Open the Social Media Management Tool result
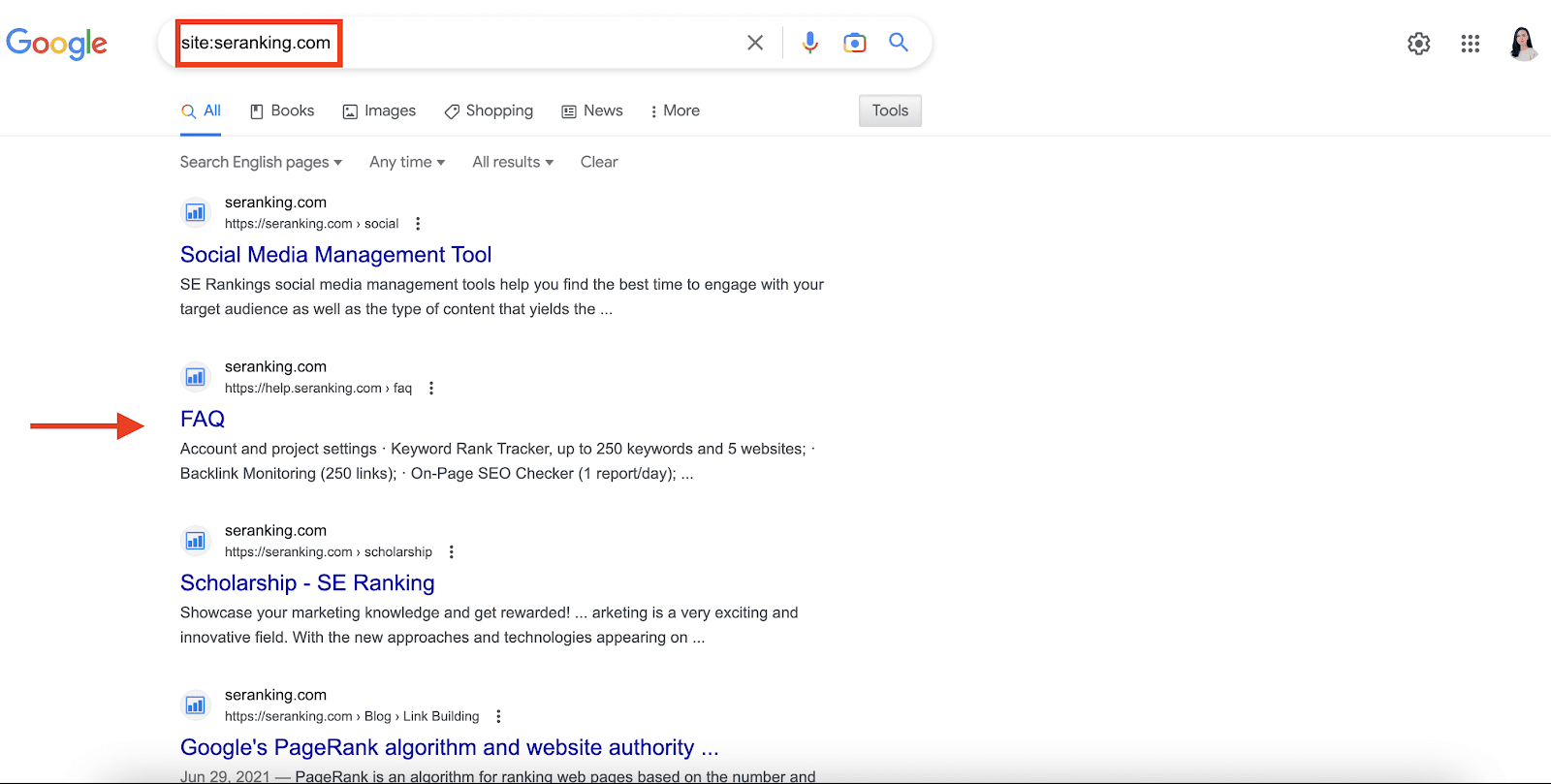 (335, 255)
